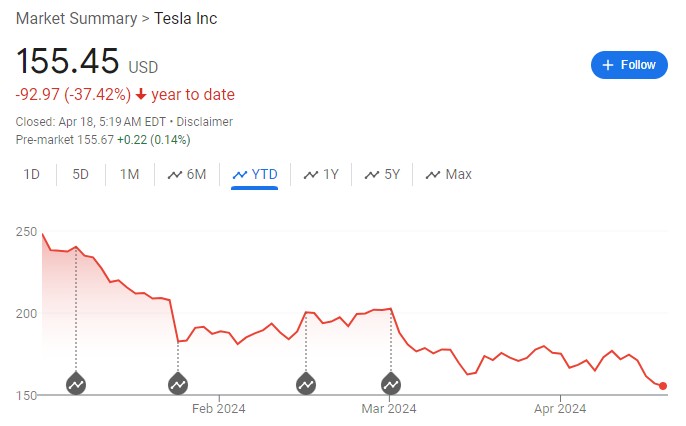Click the plus icon on the Follow button

(608, 65)
